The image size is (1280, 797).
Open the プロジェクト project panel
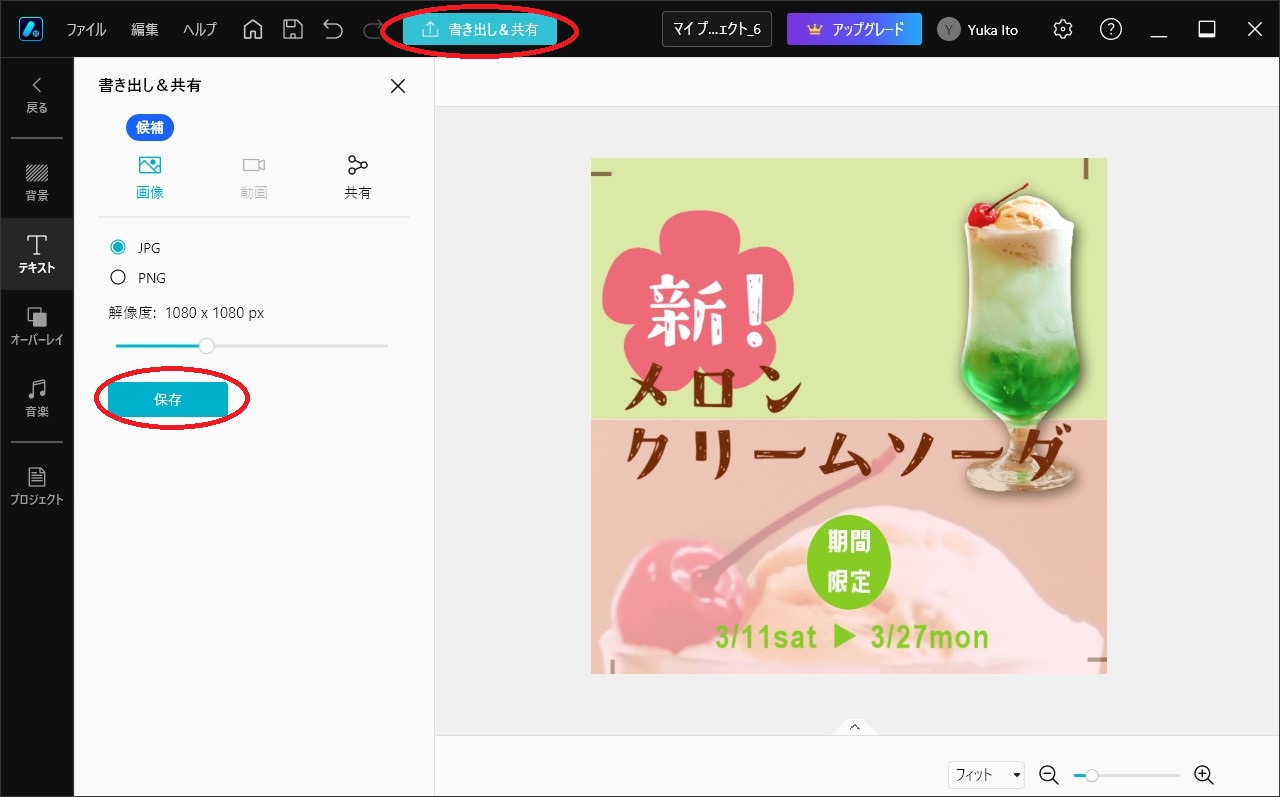coord(37,486)
